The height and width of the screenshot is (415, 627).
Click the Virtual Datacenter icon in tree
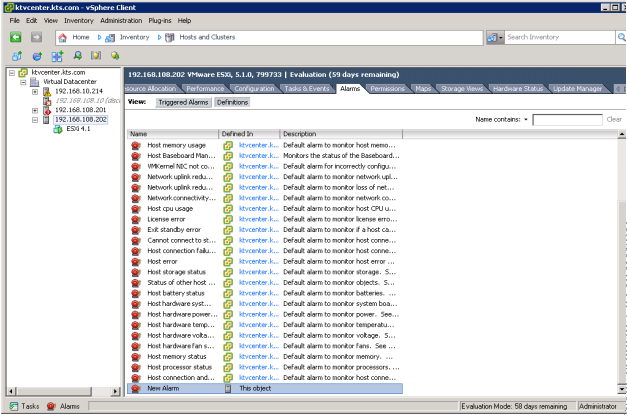tap(35, 82)
